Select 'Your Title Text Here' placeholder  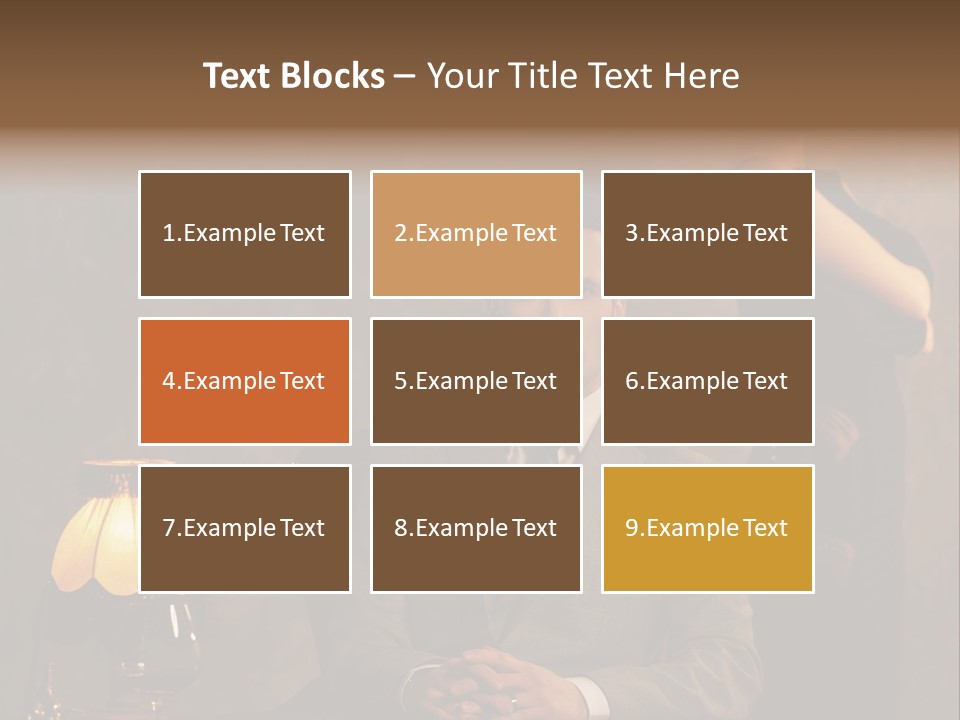pos(583,76)
